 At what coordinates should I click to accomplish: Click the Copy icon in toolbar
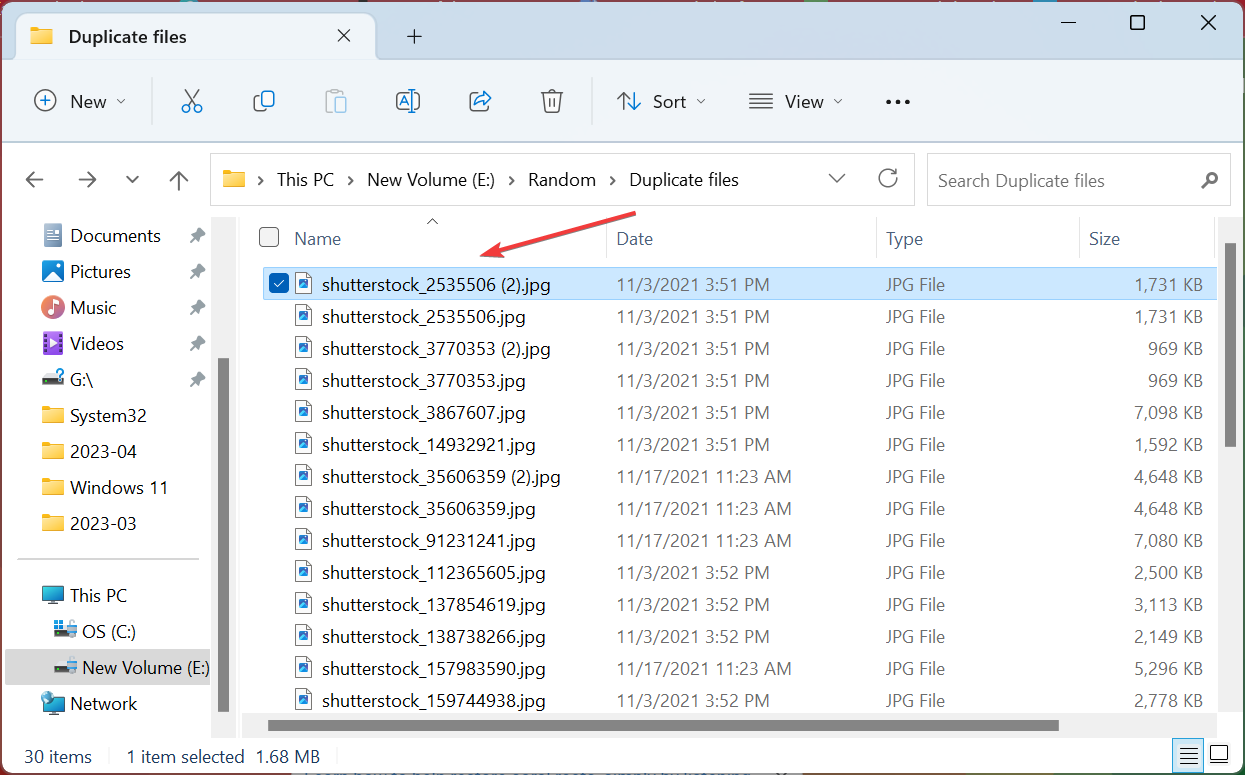[x=264, y=101]
